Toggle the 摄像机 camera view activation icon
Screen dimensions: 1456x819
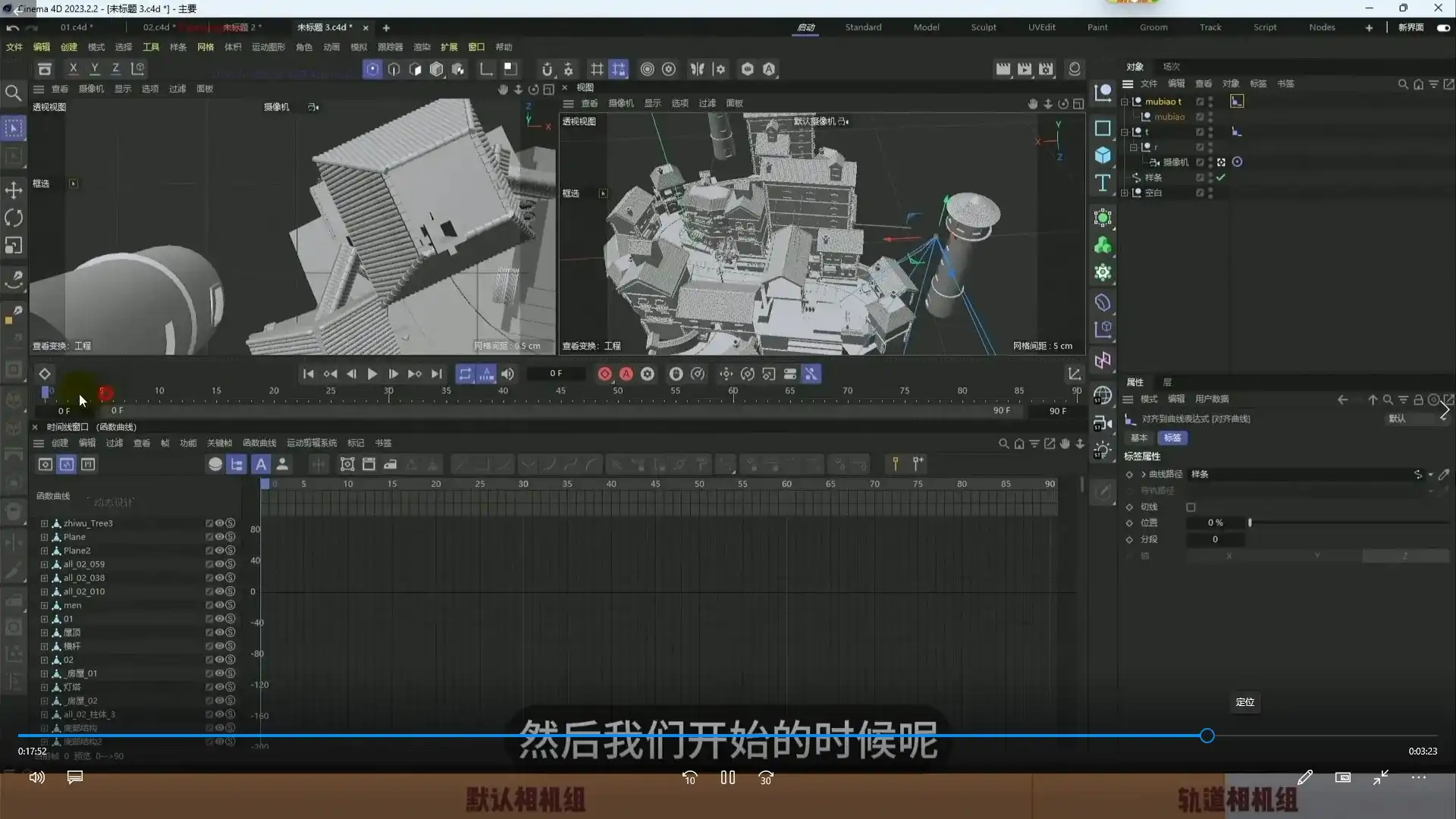(1236, 162)
